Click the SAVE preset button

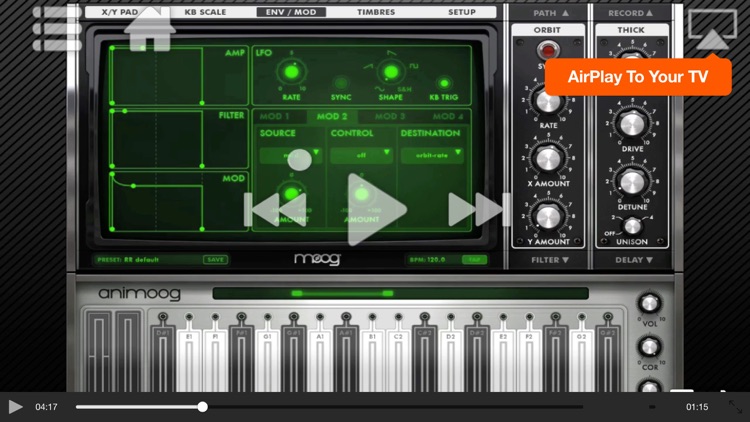click(x=216, y=260)
